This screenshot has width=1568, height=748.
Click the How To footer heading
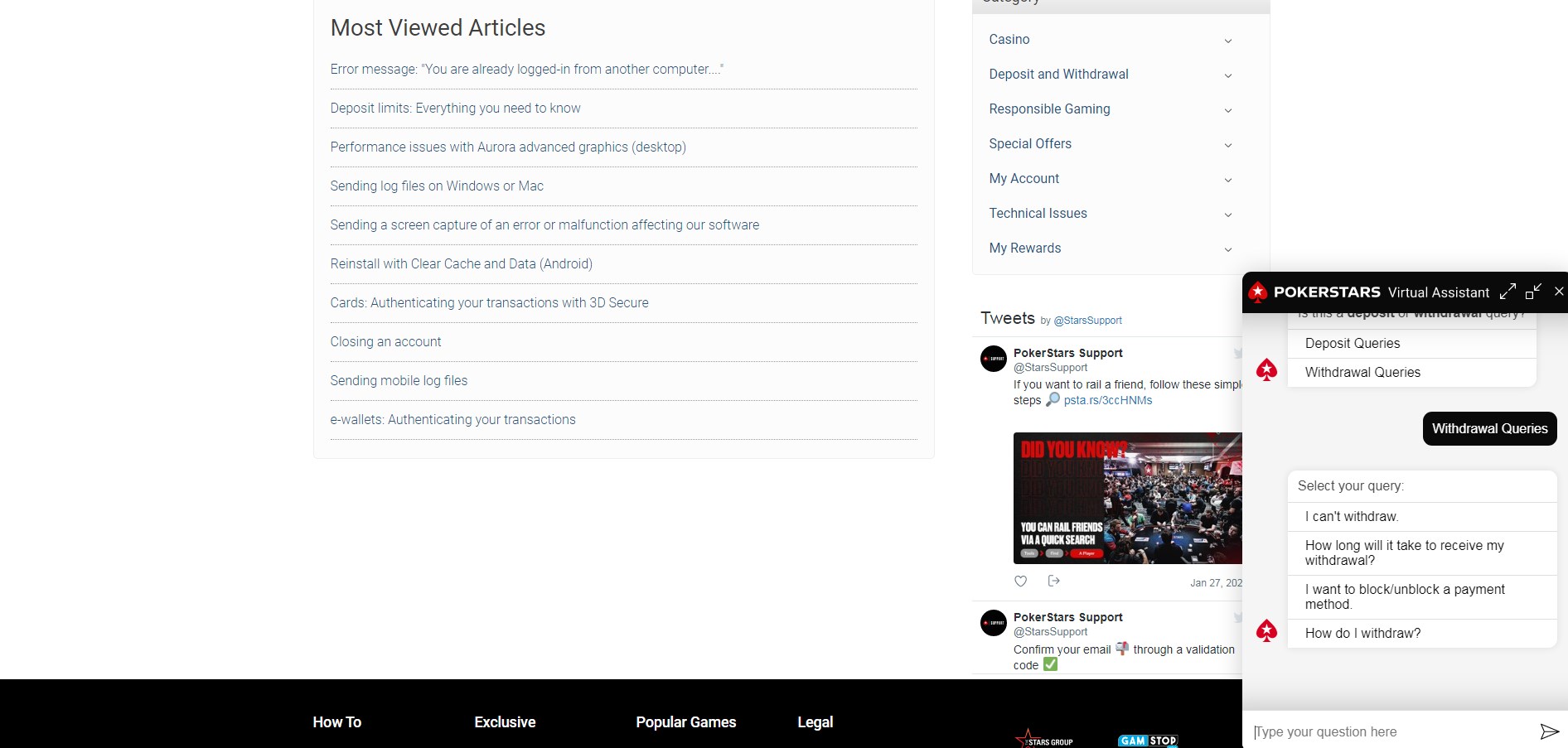pyautogui.click(x=337, y=722)
